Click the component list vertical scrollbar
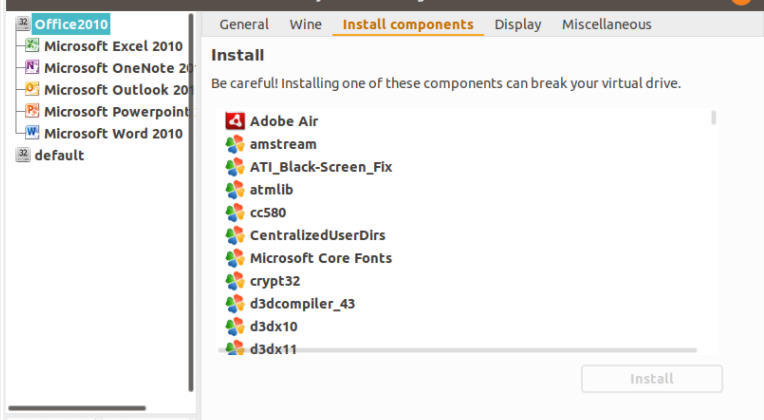The height and width of the screenshot is (420, 764). coord(714,118)
